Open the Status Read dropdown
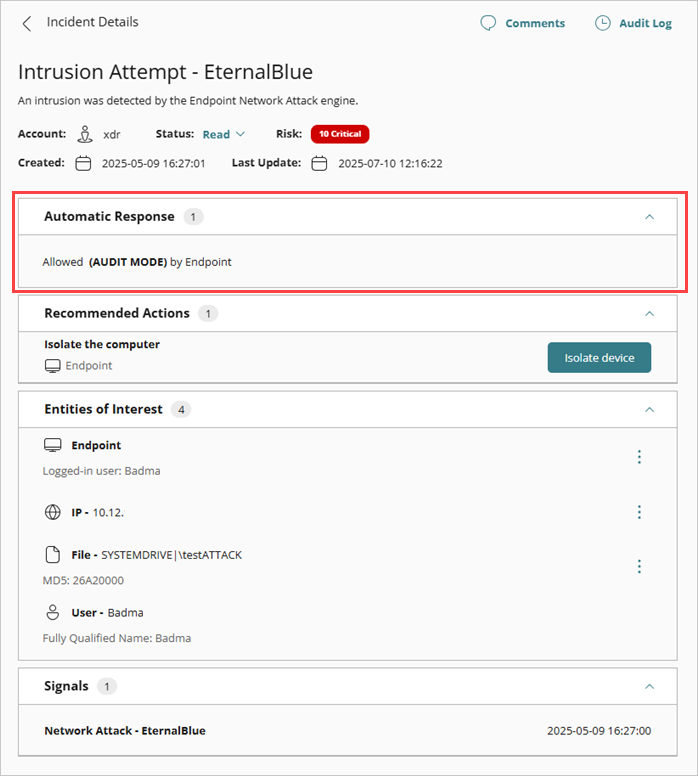Image resolution: width=698 pixels, height=776 pixels. pyautogui.click(x=223, y=134)
